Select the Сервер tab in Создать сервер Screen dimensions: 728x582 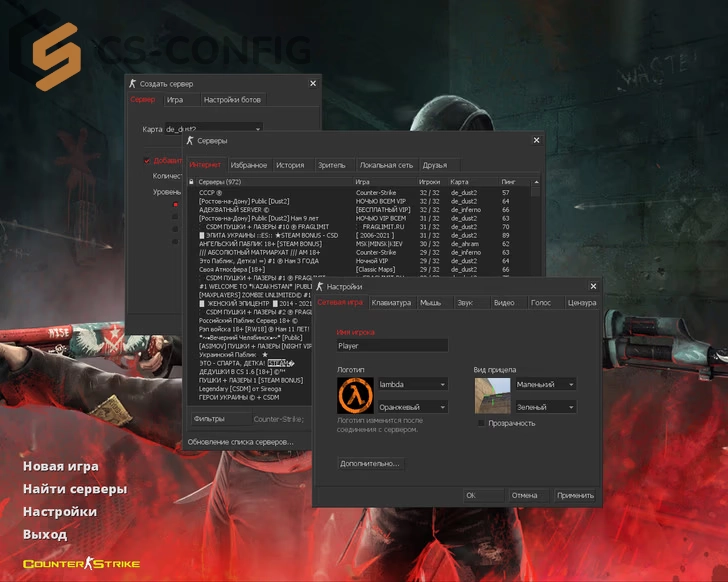pos(143,99)
